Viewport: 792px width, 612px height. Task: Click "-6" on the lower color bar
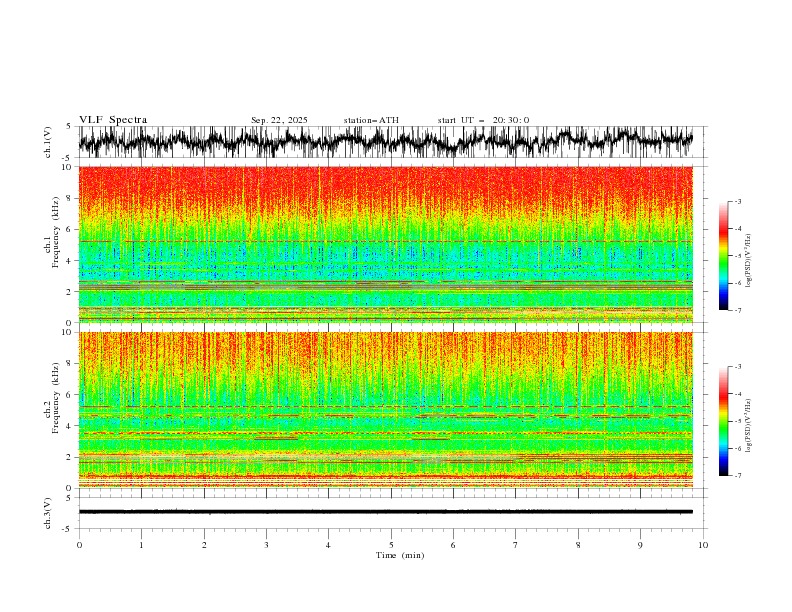coord(737,448)
